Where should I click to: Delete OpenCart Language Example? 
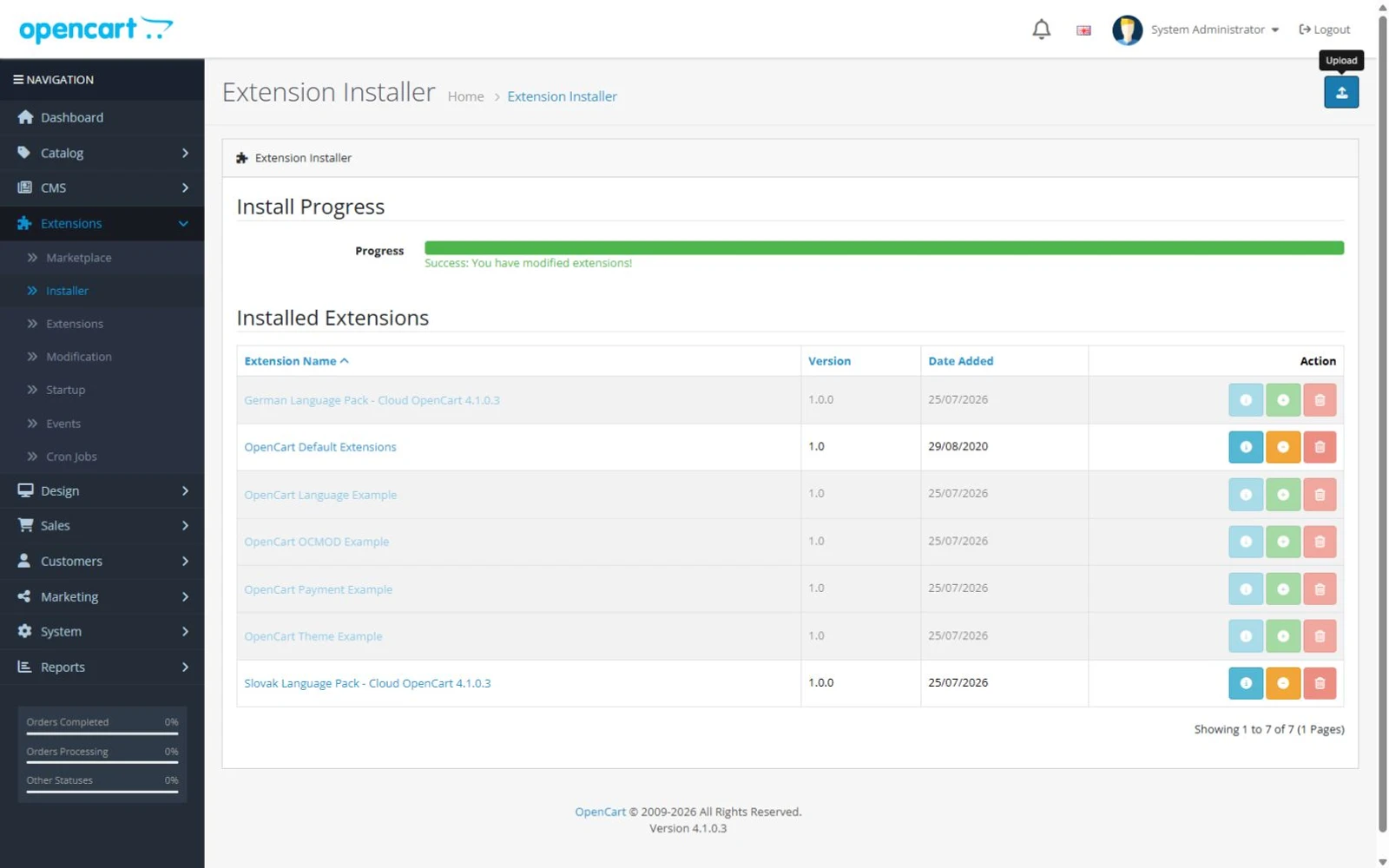[x=1320, y=495]
